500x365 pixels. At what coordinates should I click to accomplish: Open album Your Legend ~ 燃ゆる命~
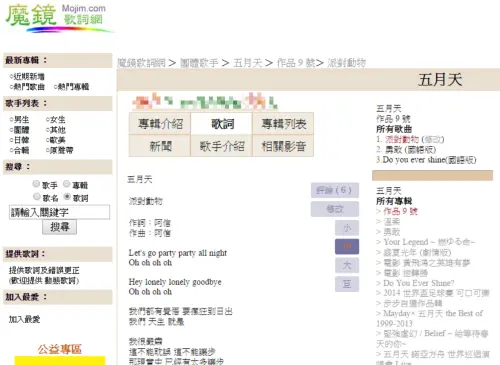429,242
